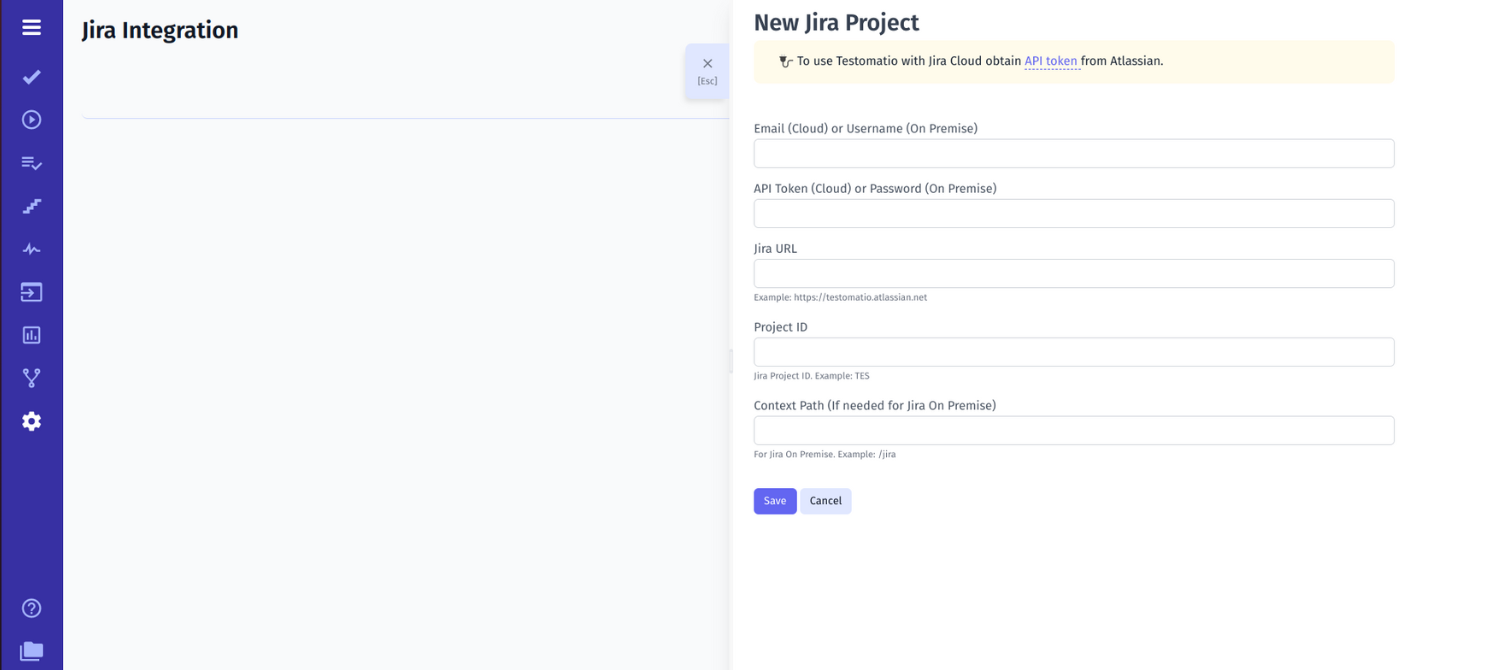View reports with the bar chart icon
This screenshot has height=670, width=1488.
[x=30, y=334]
